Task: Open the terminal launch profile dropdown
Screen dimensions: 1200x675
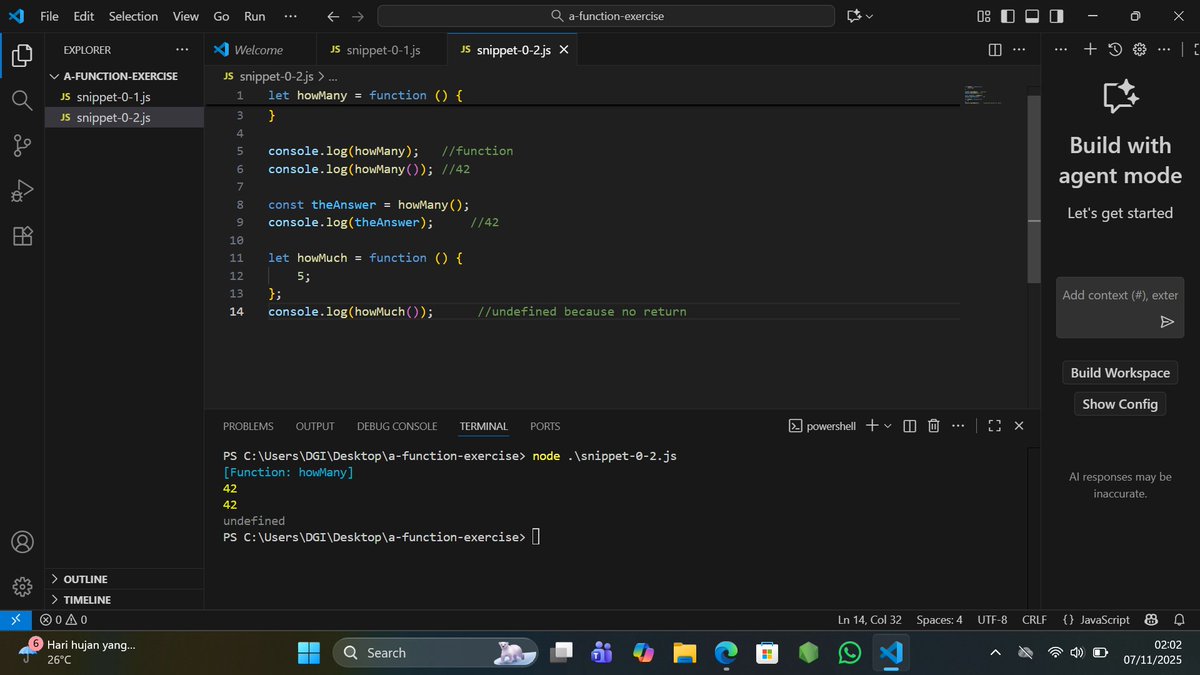Action: coord(886,425)
